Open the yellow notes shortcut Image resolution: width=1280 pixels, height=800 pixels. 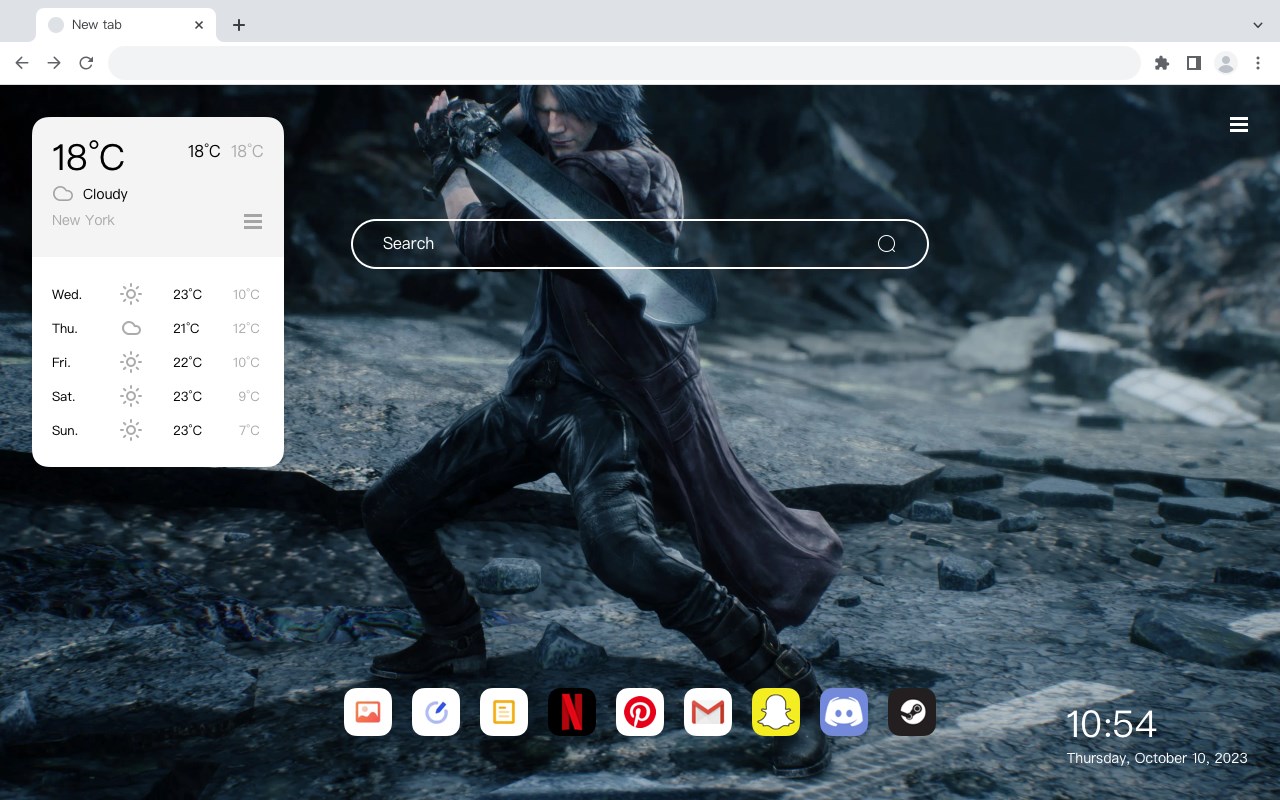504,712
